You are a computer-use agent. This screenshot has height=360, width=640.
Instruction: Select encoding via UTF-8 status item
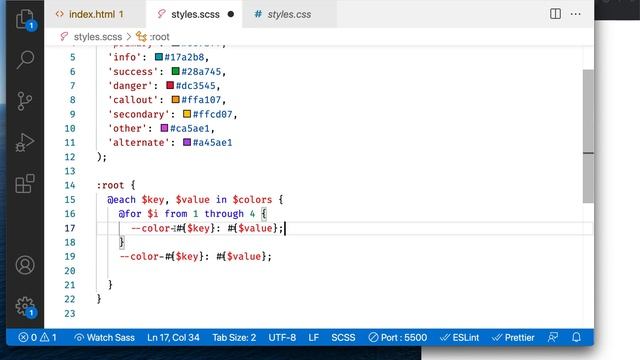coord(282,338)
